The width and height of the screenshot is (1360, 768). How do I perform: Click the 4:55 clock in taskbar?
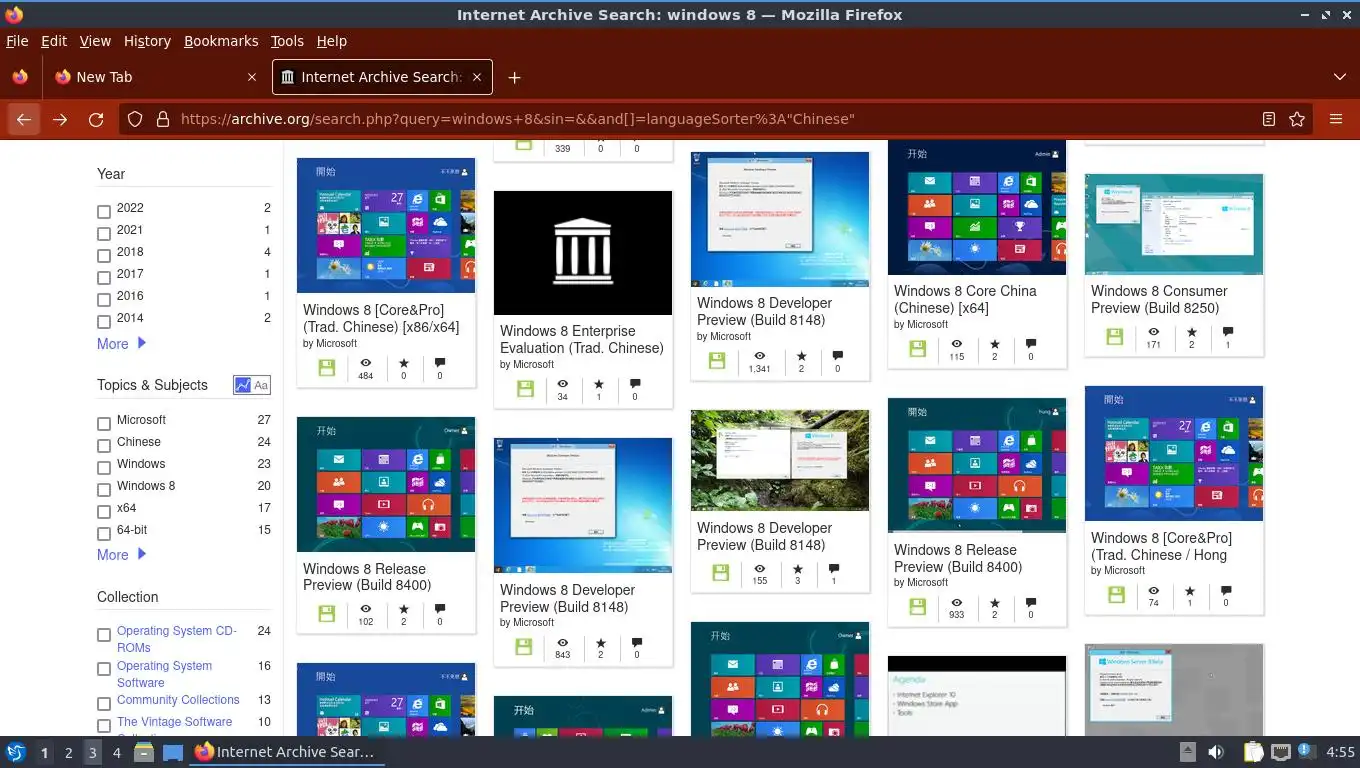pyautogui.click(x=1340, y=752)
